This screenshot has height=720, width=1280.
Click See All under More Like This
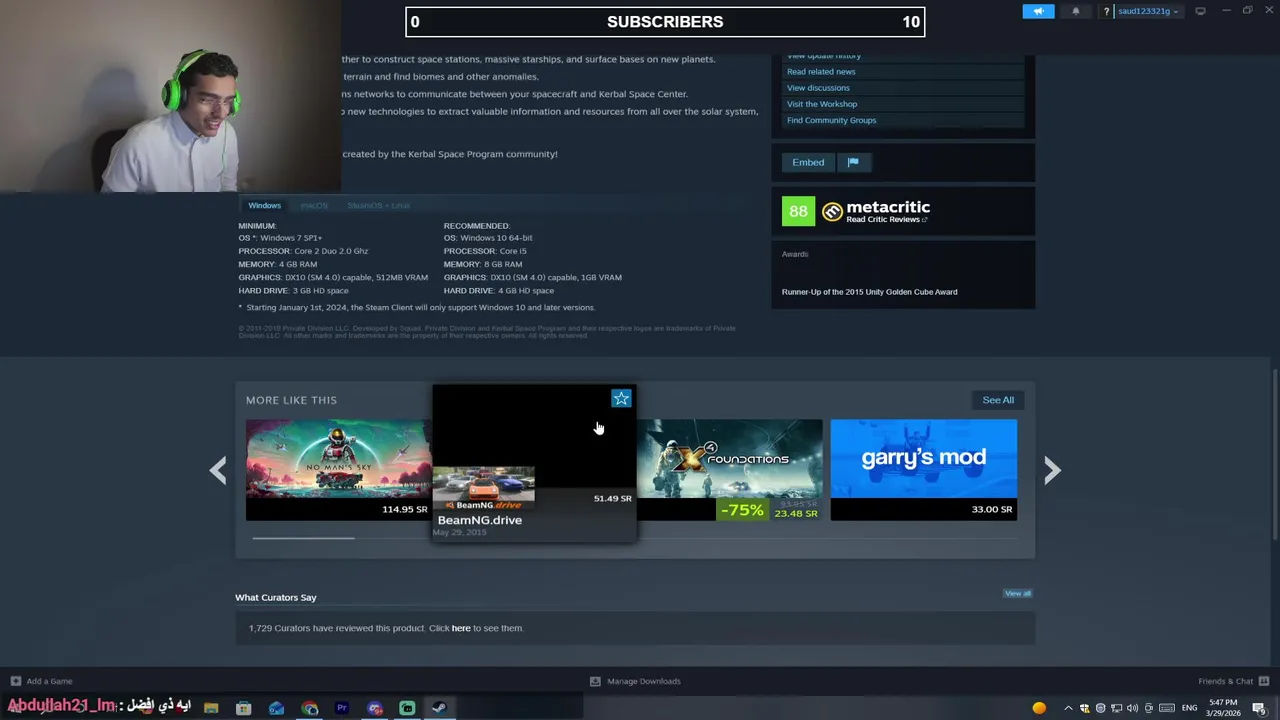[998, 400]
